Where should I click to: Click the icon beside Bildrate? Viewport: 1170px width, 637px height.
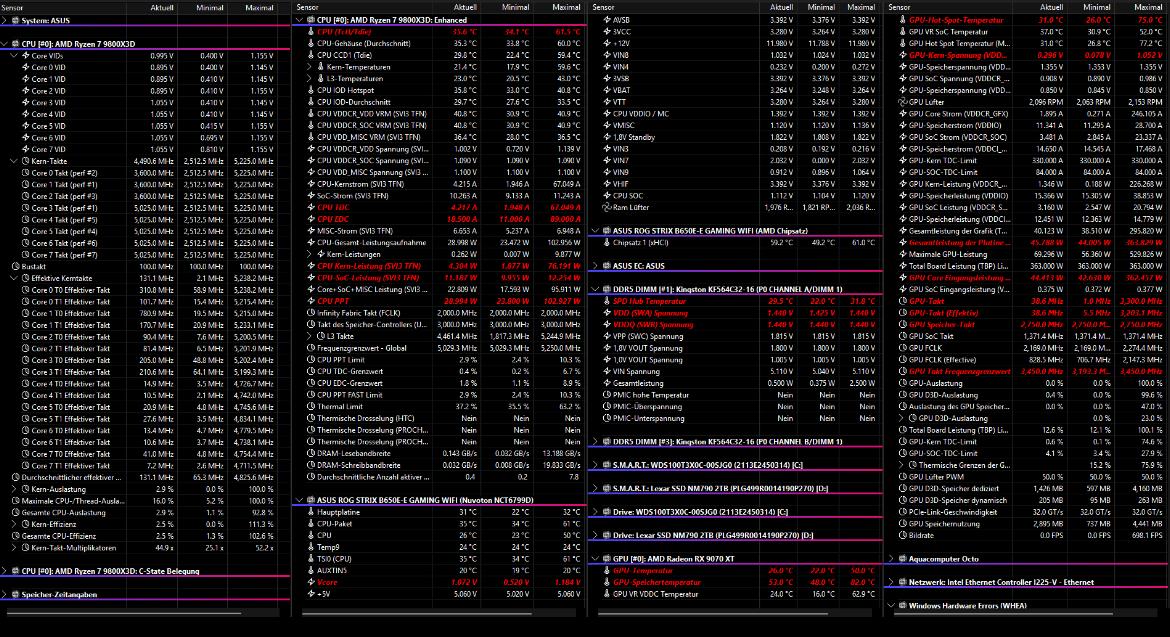coord(903,536)
